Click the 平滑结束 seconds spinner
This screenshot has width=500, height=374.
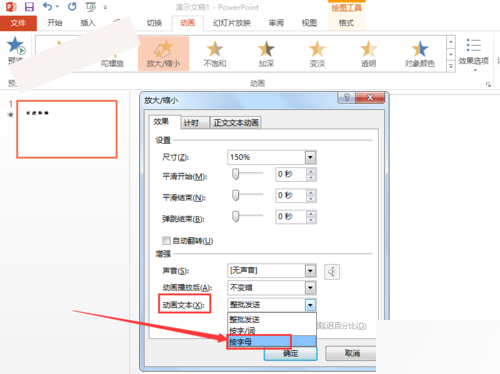pyautogui.click(x=311, y=196)
